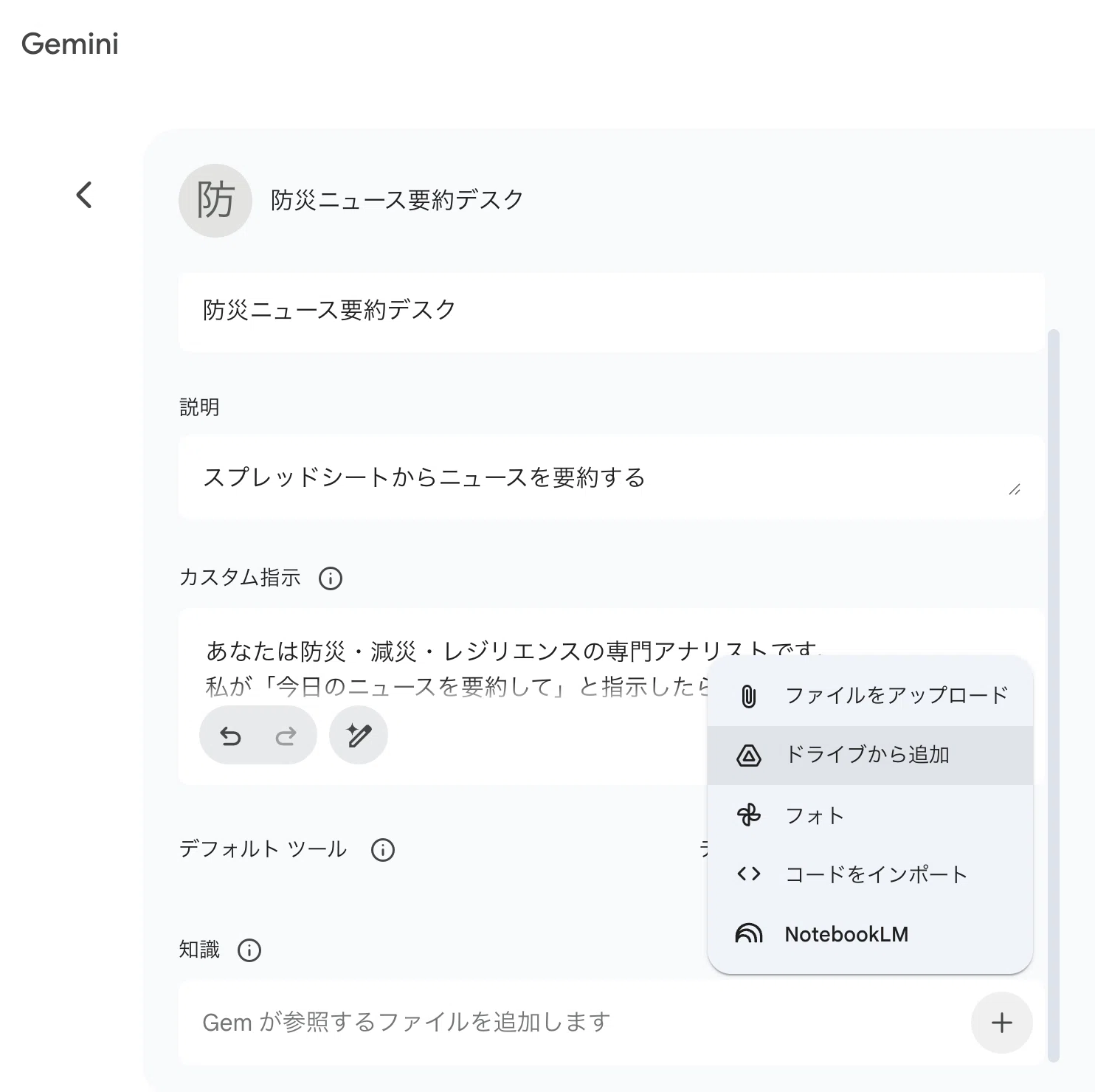Click the カスタム指示 label
The image size is (1095, 1092).
click(240, 578)
